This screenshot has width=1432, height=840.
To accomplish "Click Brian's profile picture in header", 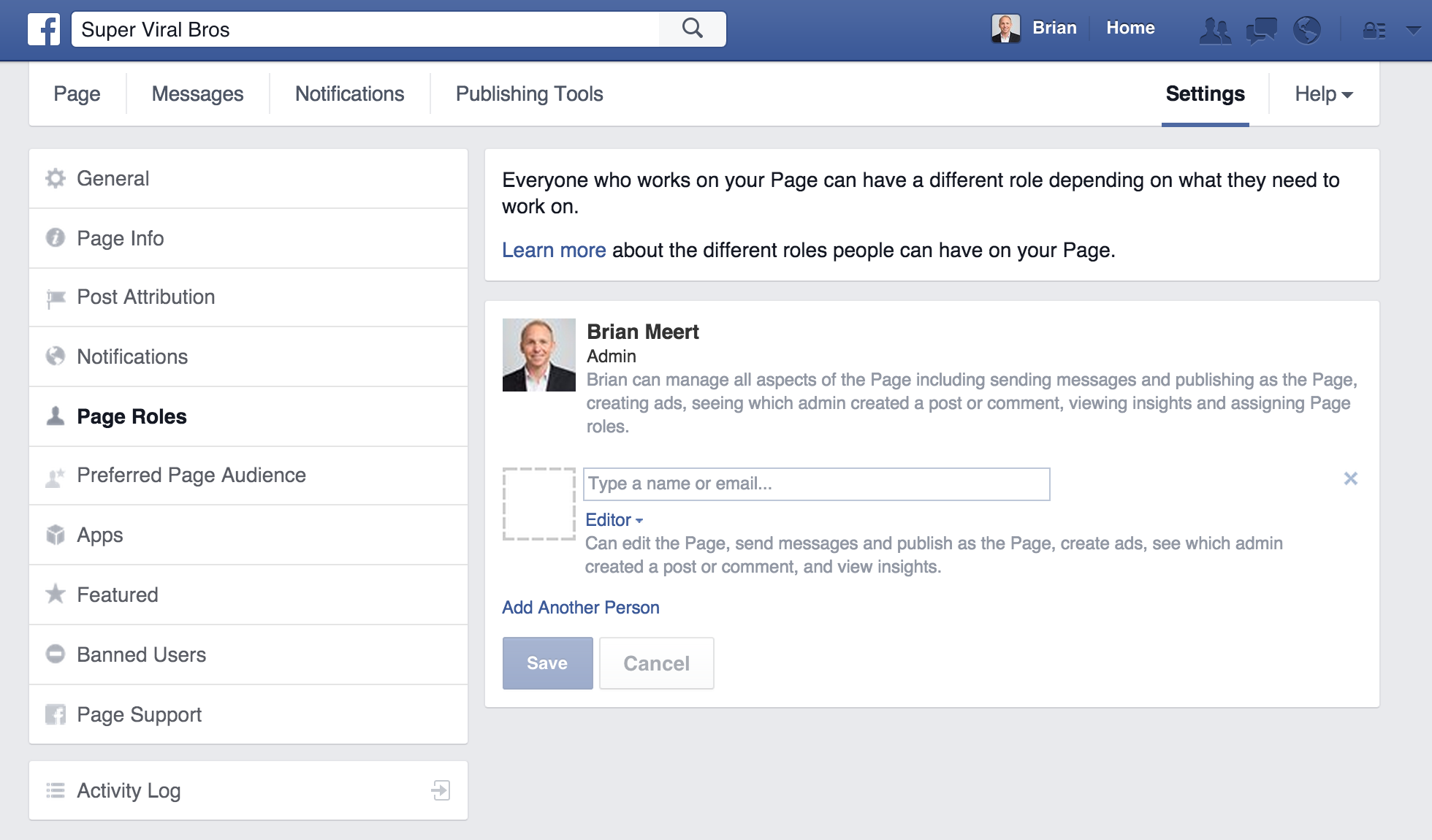I will pos(1005,28).
